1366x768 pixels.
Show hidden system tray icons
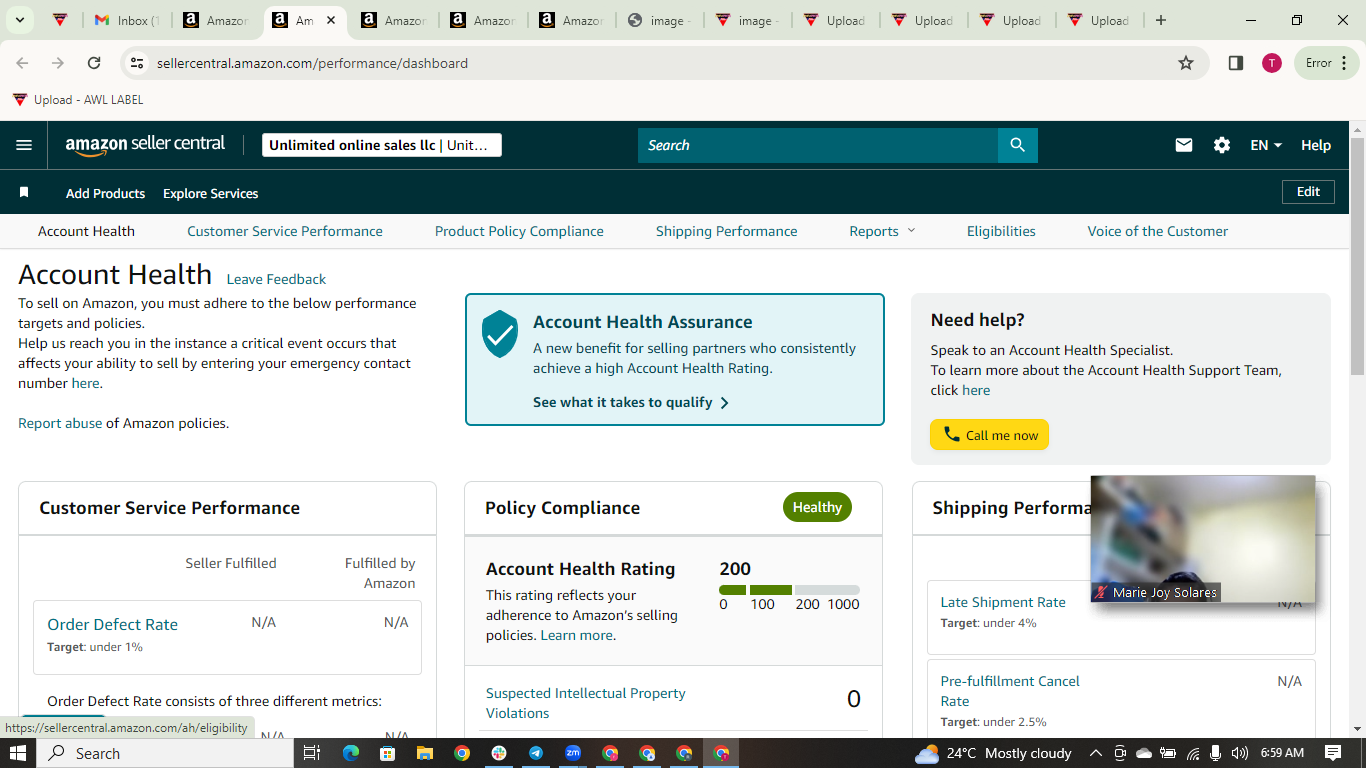point(1095,753)
